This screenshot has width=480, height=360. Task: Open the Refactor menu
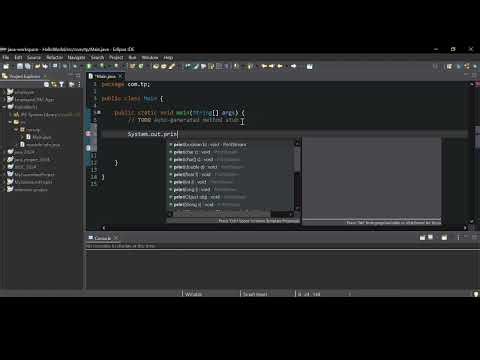coord(54,57)
